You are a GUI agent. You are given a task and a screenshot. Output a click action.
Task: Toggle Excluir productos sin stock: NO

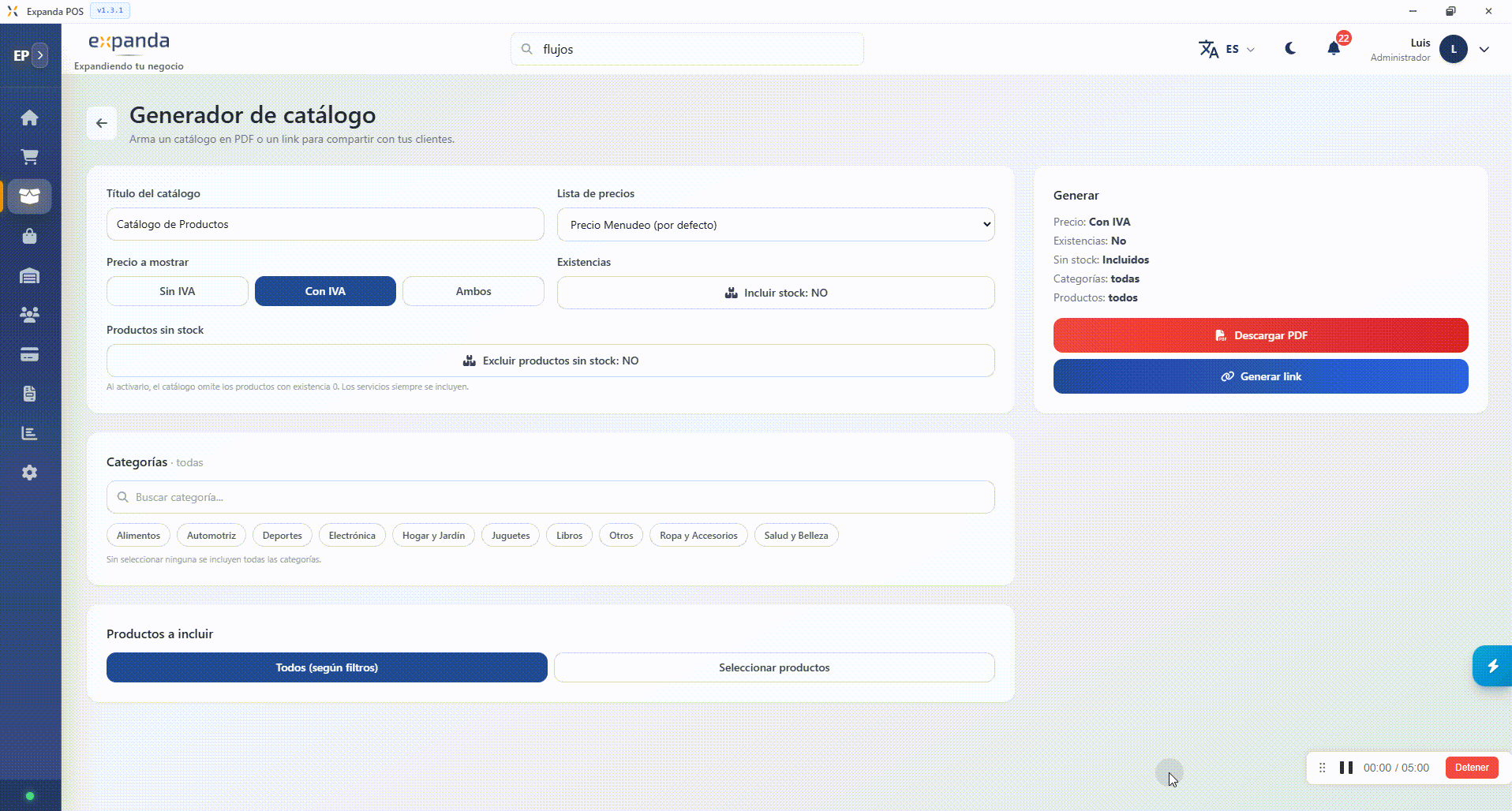click(x=550, y=361)
